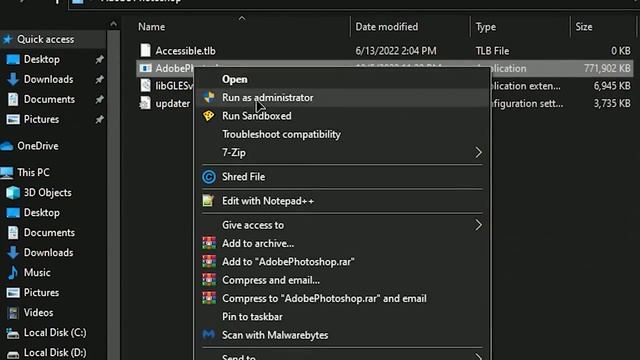Choose Scan with Malwarebytes
The image size is (640, 360).
click(x=342, y=335)
